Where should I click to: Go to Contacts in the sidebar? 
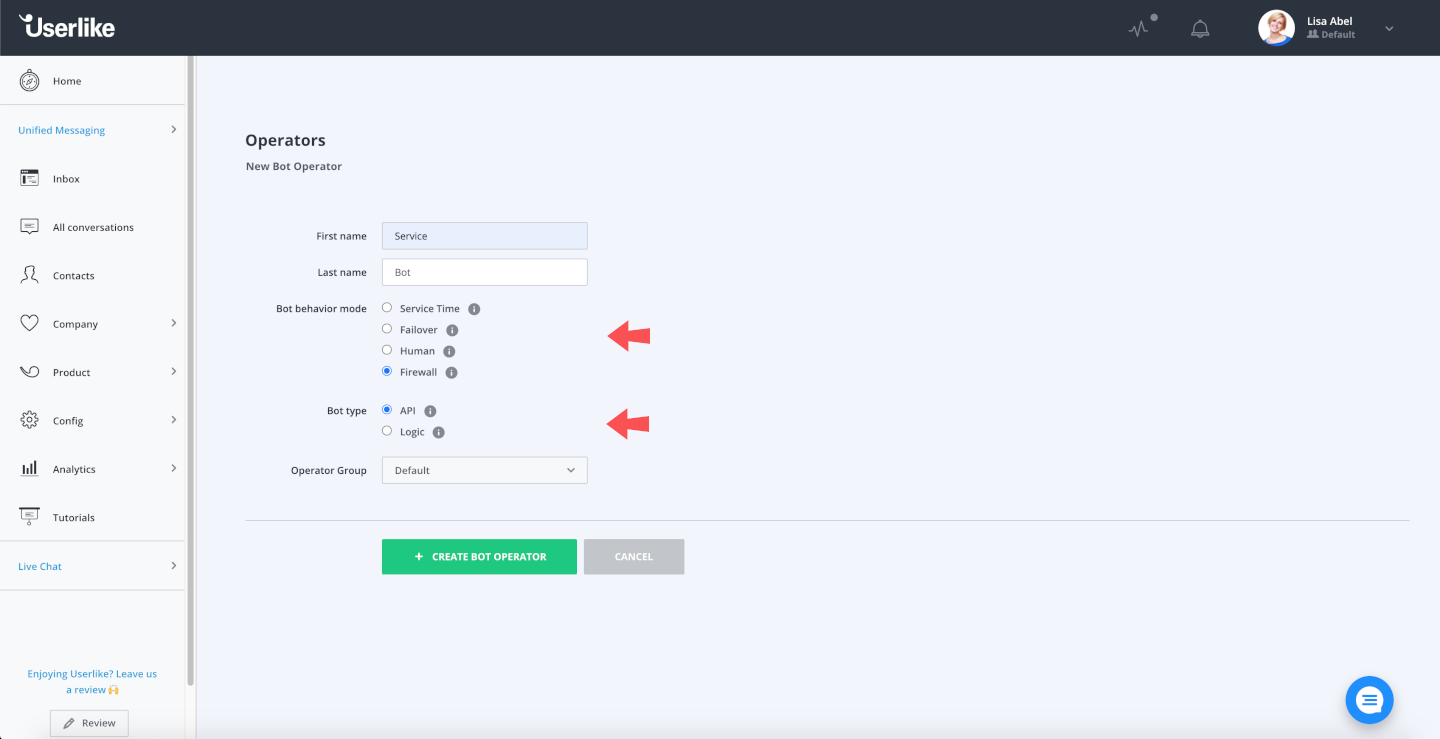pyautogui.click(x=73, y=275)
